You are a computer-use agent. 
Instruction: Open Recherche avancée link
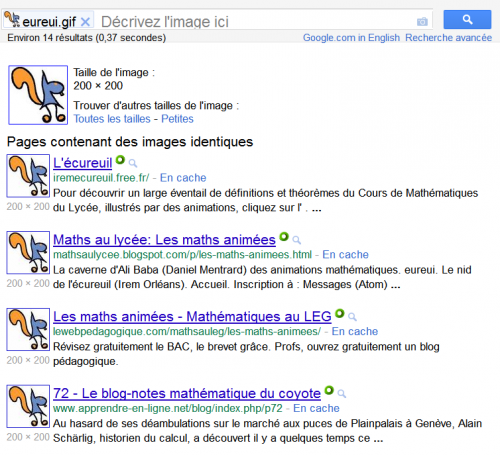coord(448,38)
